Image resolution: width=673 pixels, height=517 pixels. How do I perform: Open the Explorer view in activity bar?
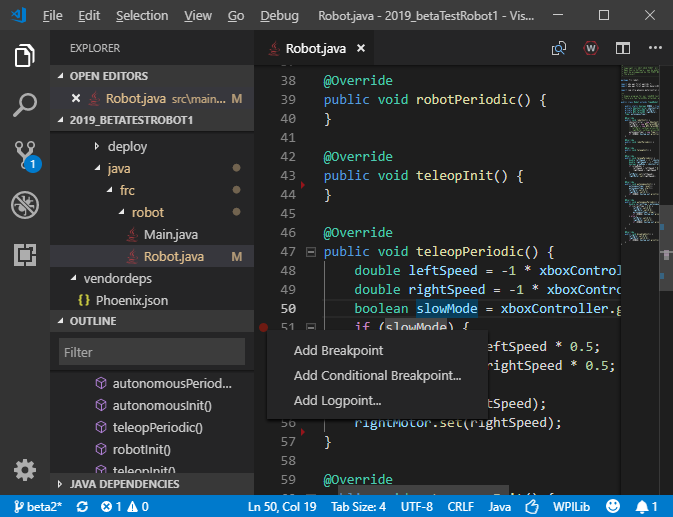tap(25, 55)
